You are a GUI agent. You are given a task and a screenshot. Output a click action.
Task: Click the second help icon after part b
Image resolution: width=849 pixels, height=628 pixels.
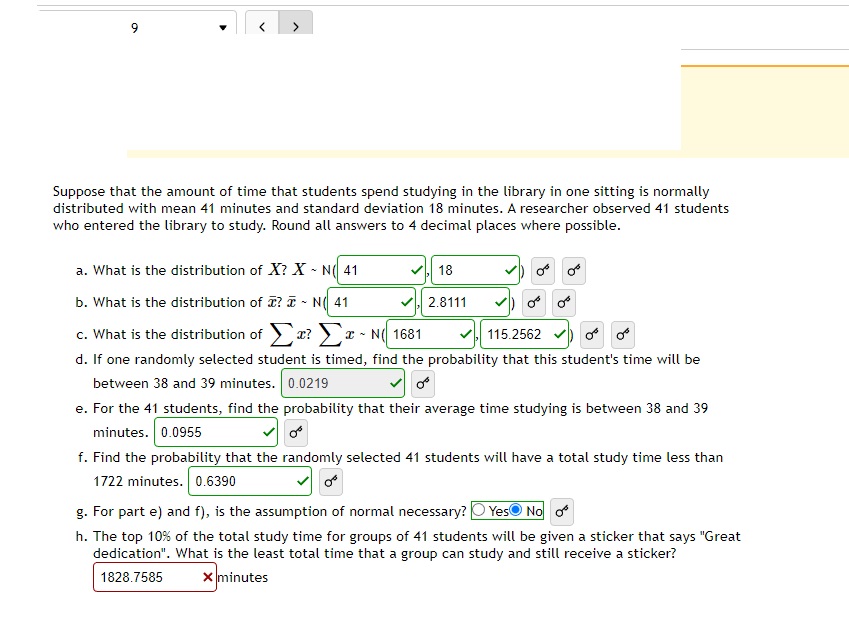tap(564, 302)
